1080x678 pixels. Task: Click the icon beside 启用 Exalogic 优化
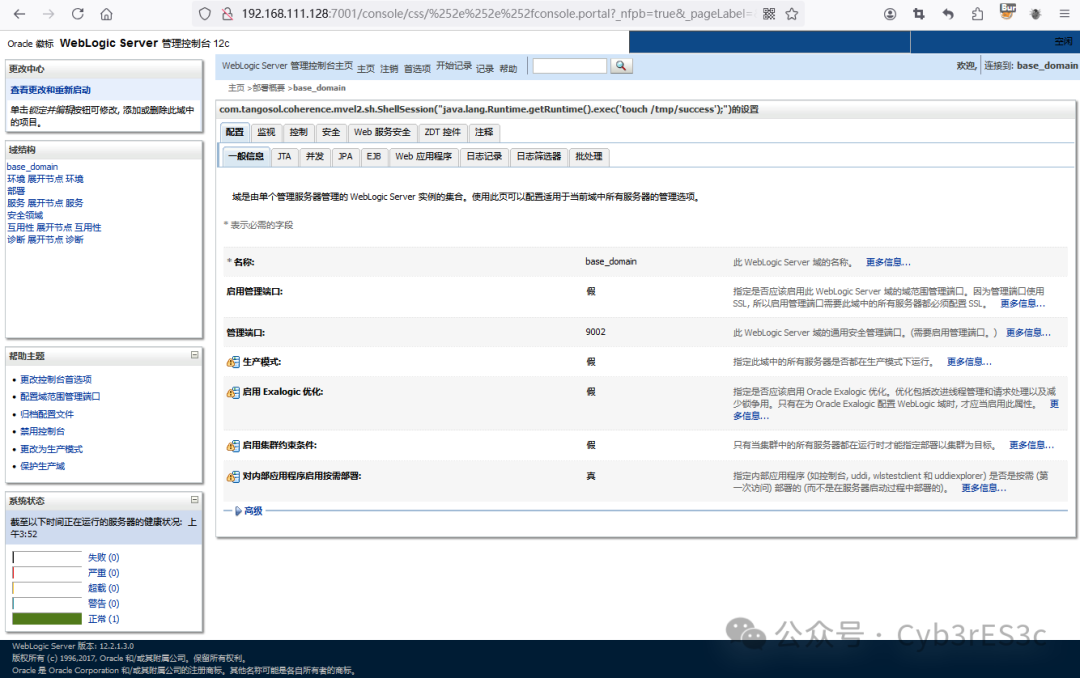click(233, 393)
